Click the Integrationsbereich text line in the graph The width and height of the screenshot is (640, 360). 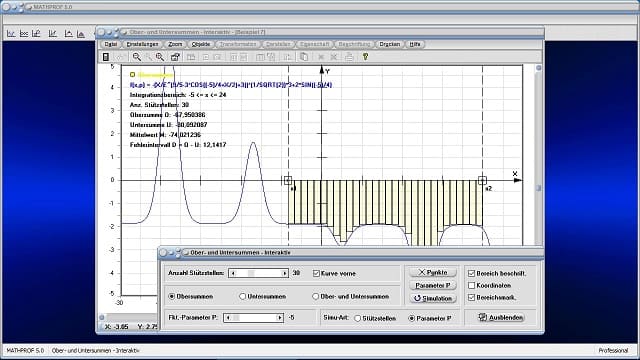point(178,95)
